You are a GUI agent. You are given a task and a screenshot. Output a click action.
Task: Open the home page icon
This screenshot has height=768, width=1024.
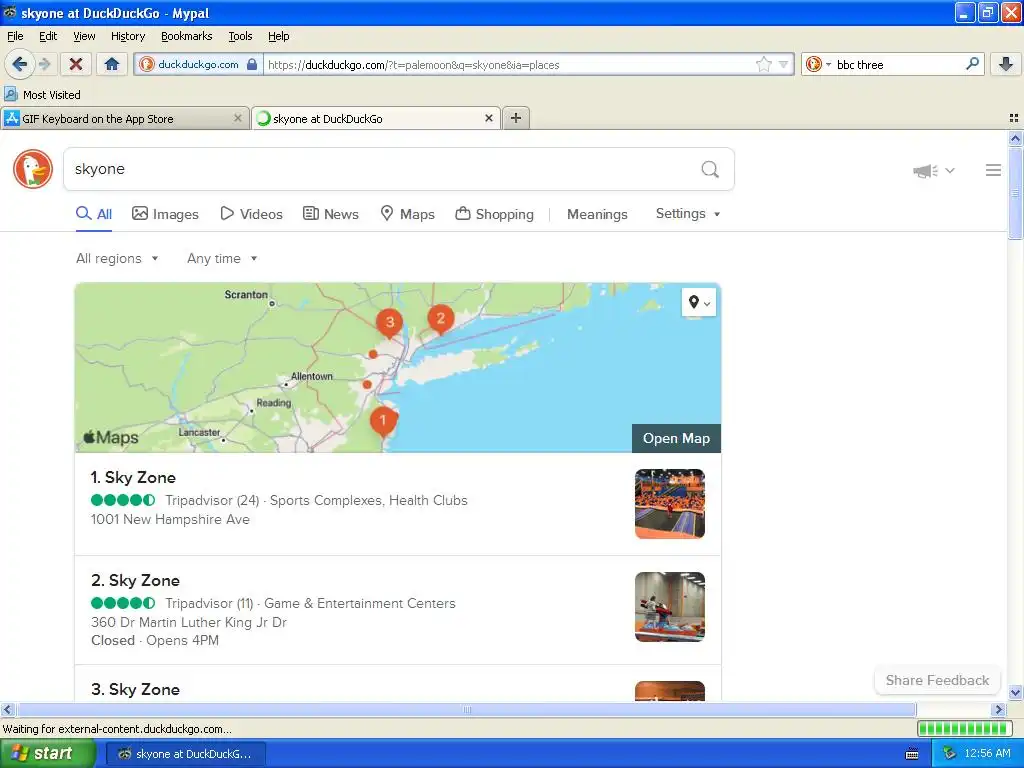(112, 64)
